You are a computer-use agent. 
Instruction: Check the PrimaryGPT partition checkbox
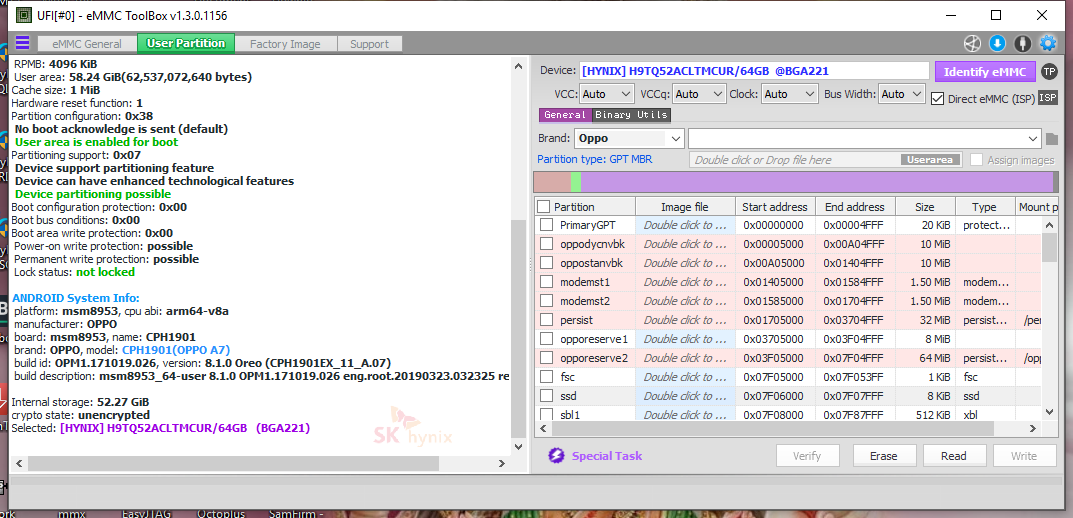[546, 224]
